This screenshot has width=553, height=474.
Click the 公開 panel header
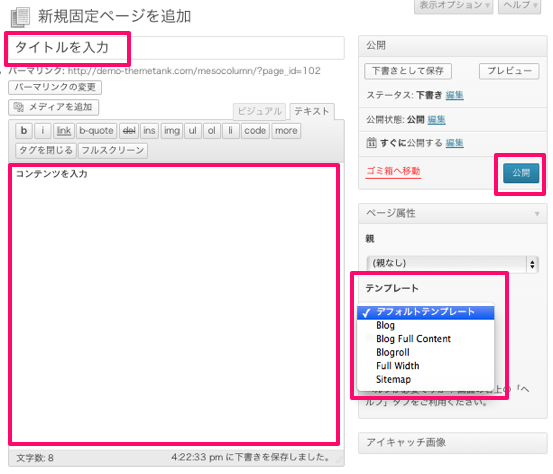coord(453,45)
